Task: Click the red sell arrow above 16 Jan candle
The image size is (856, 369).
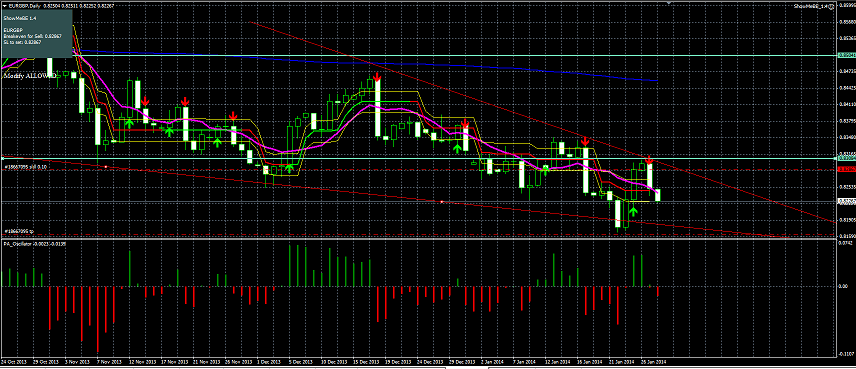Action: point(585,141)
